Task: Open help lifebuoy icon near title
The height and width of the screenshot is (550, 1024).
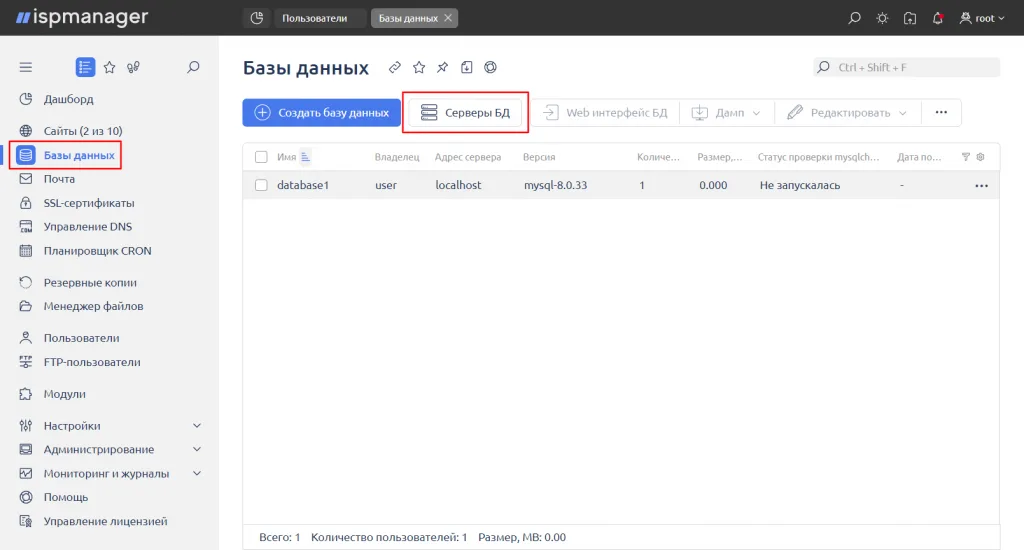Action: pos(490,67)
